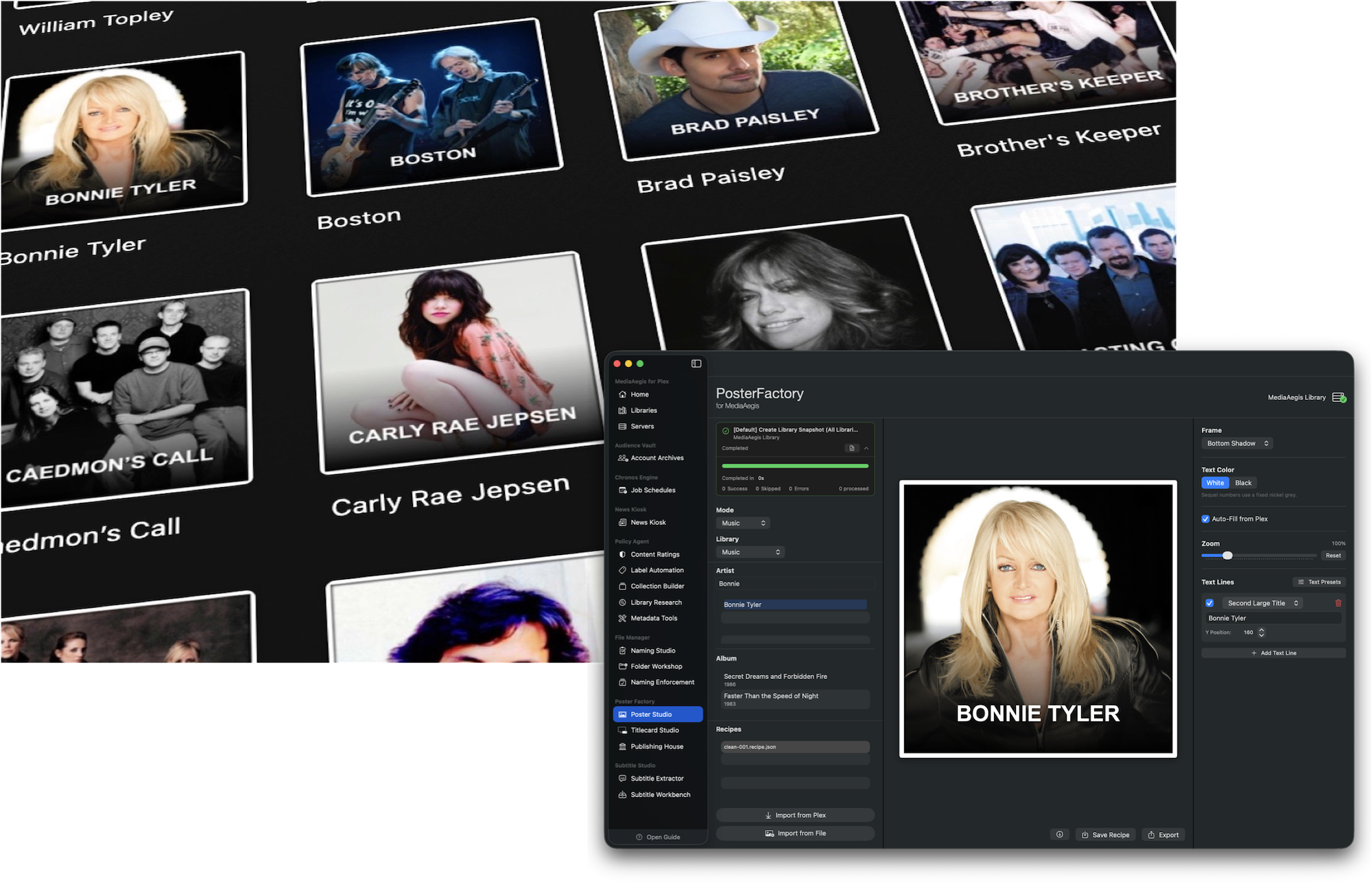This screenshot has width=1372, height=887.
Task: Open Subtitle Workbench via its tray icon
Action: (622, 794)
